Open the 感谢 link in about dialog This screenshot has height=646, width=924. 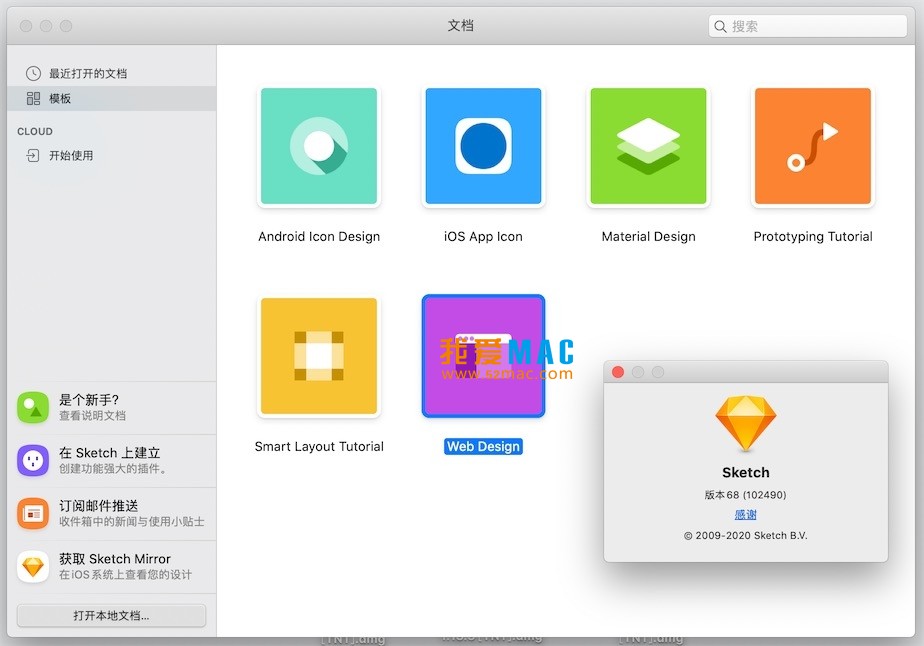[745, 514]
